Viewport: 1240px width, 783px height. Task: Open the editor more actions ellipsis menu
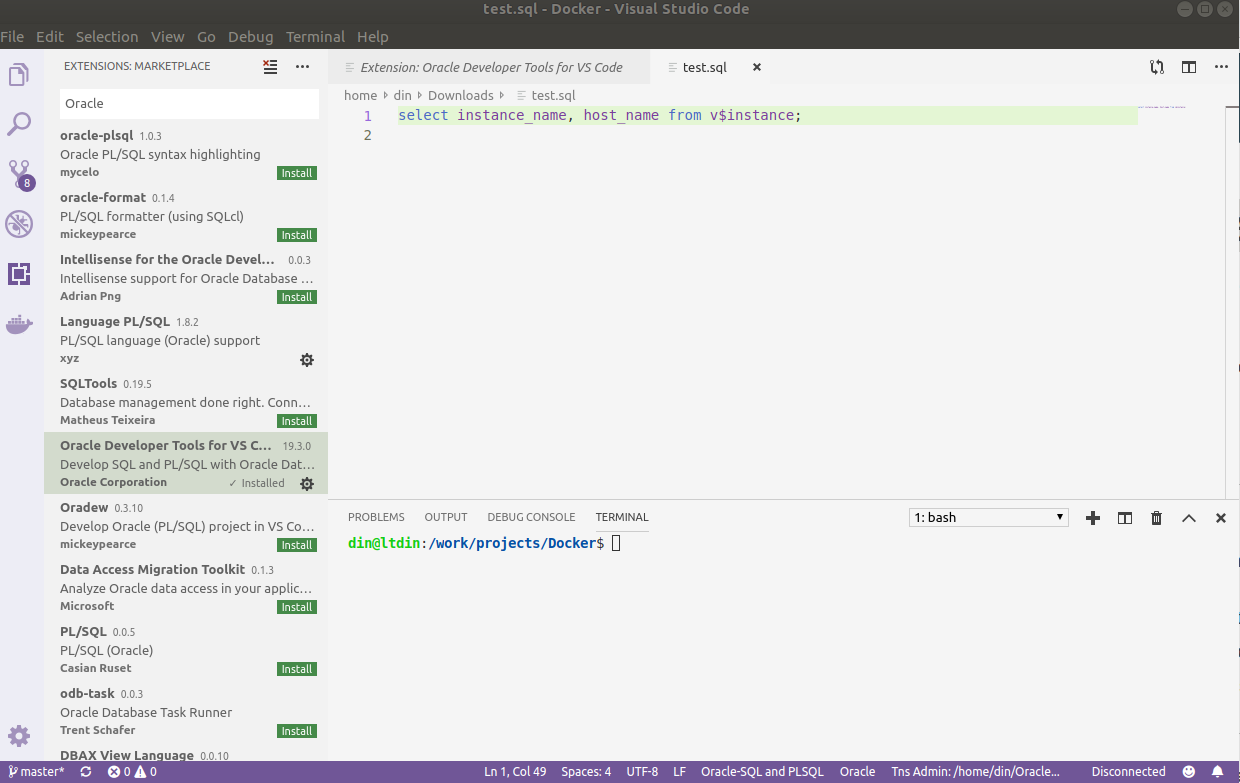click(x=1221, y=67)
